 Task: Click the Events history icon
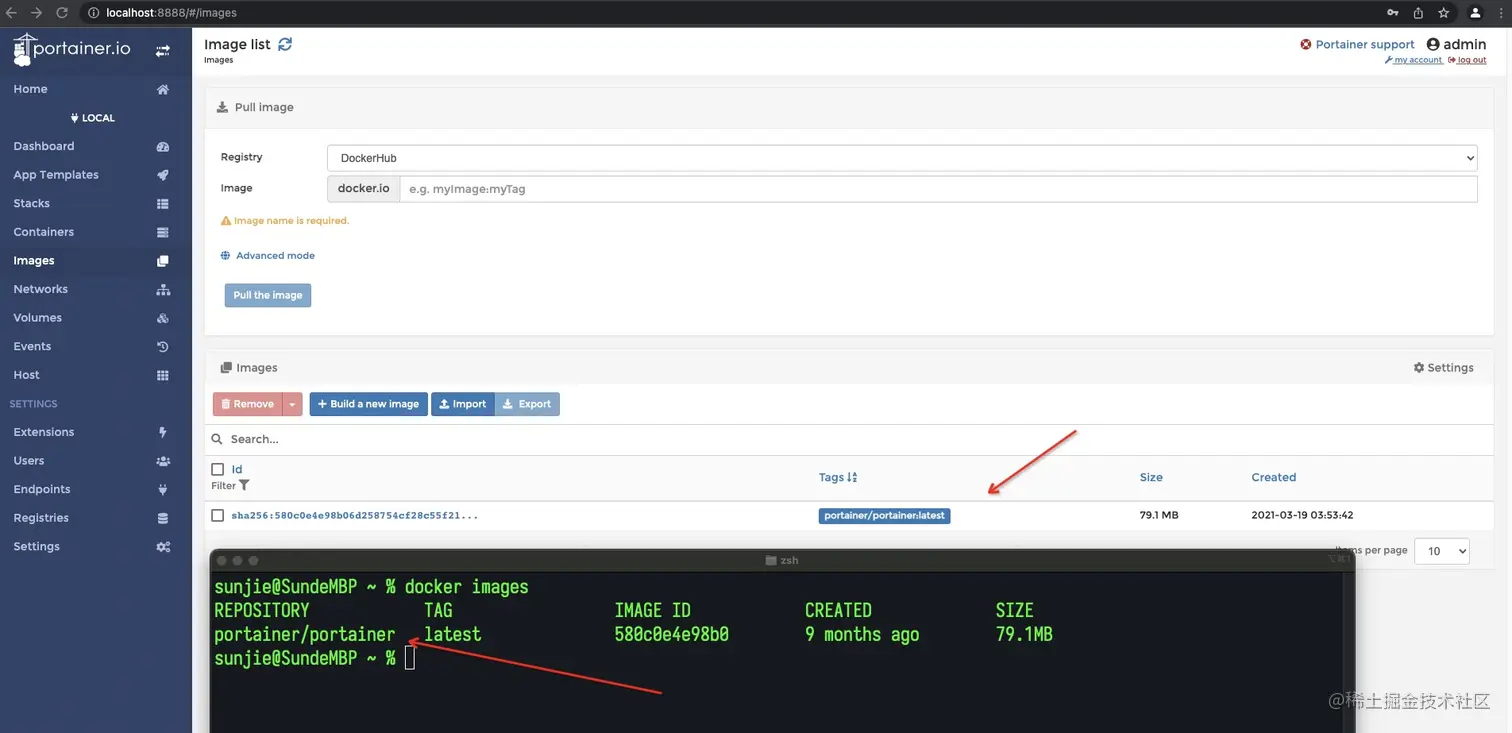pyautogui.click(x=163, y=347)
